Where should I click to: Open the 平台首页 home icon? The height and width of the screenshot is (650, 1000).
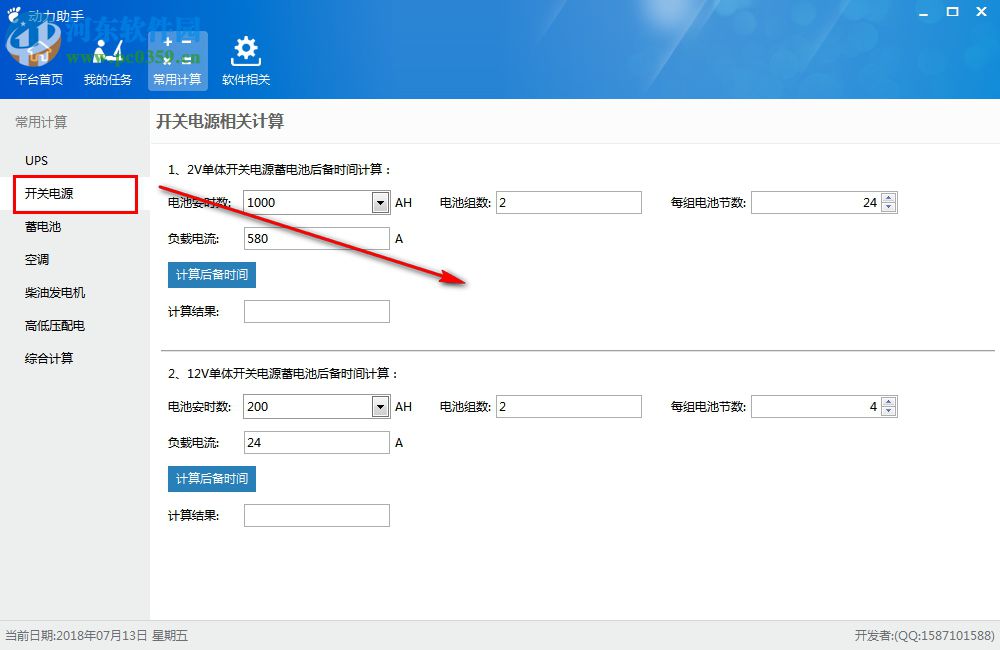pyautogui.click(x=37, y=57)
